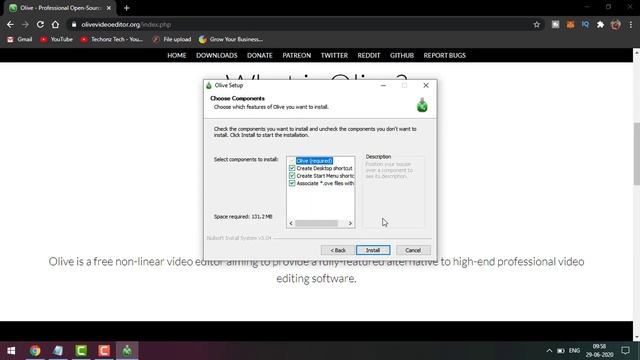Open the Grow Your Business bookmark
The width and height of the screenshot is (640, 360).
pyautogui.click(x=231, y=40)
